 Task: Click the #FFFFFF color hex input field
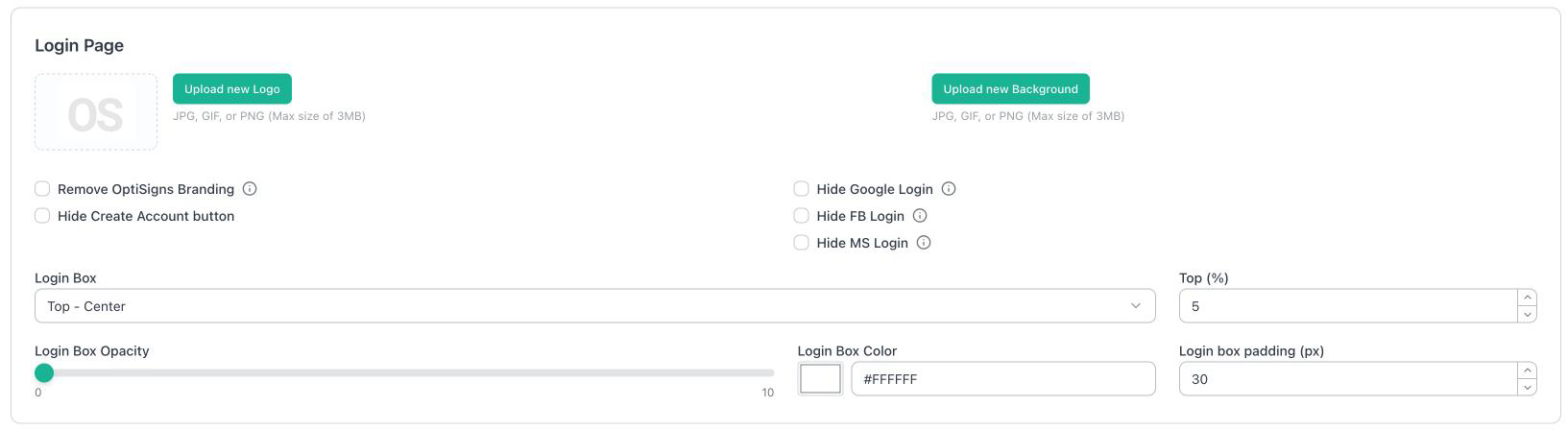coord(1003,379)
